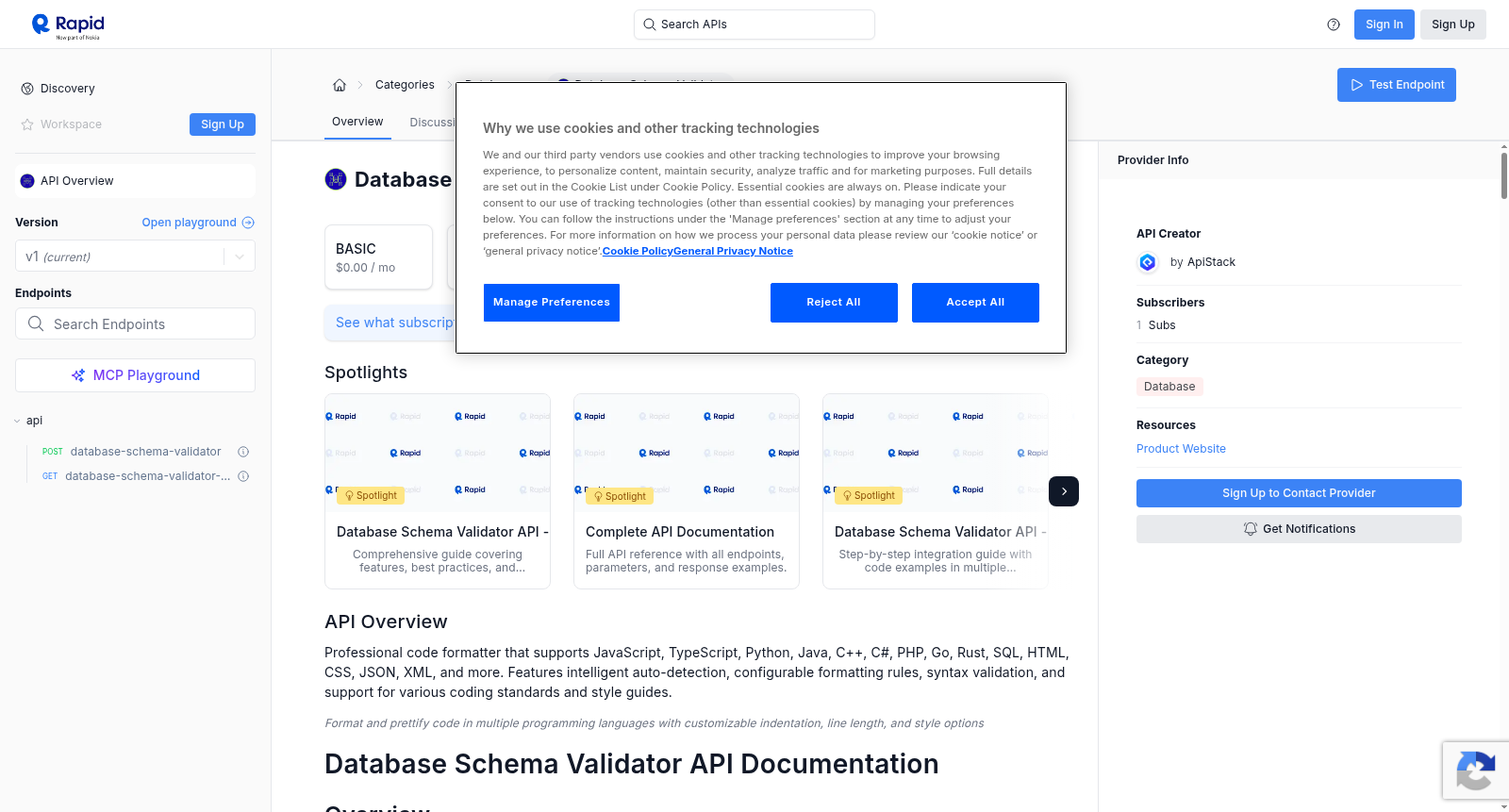This screenshot has height=812, width=1509.
Task: Click the Provider Info panel scrollbar
Action: pyautogui.click(x=1504, y=174)
